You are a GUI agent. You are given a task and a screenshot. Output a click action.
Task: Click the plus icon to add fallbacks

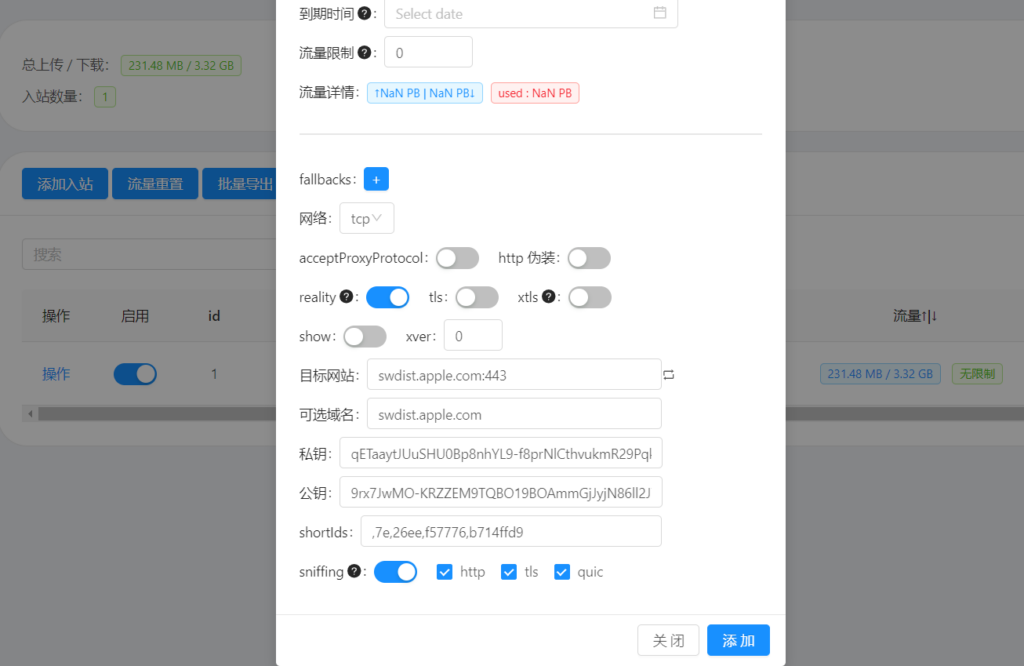pyautogui.click(x=376, y=179)
